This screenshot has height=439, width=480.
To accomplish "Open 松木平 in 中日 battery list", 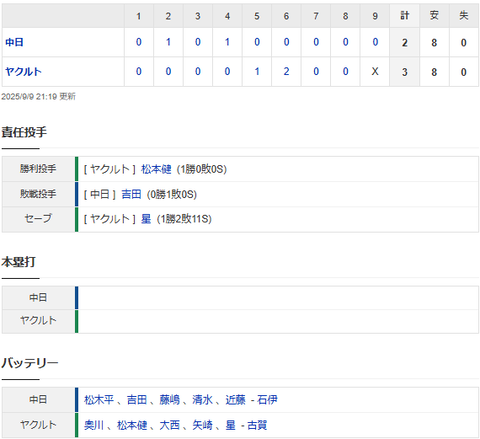I will pyautogui.click(x=99, y=399).
